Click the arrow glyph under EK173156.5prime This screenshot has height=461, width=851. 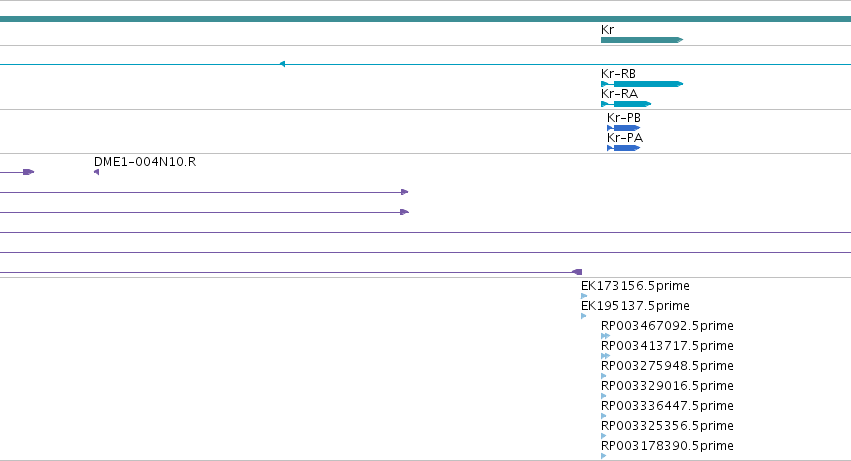tap(584, 296)
